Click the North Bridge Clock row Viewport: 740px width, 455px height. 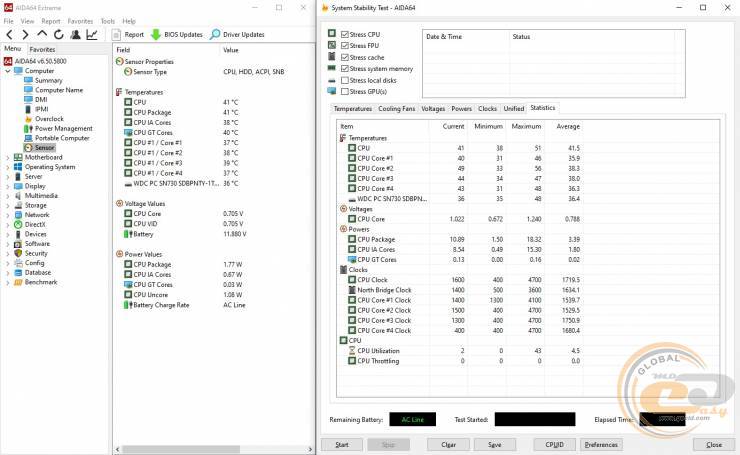click(x=460, y=290)
